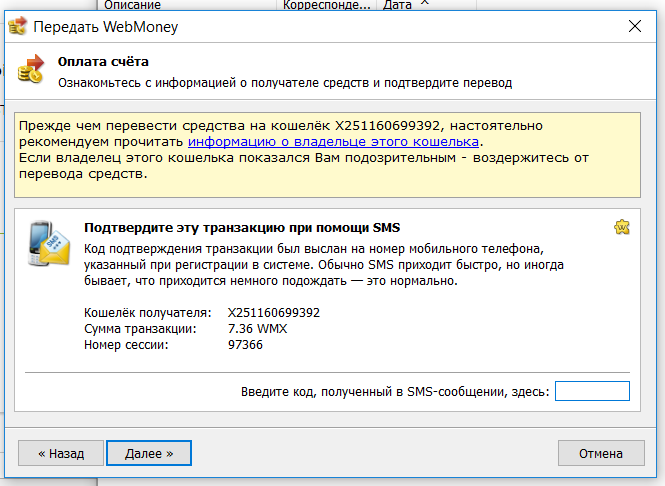Click the transaction amount 7.36 WMX
Viewport: 665px width, 486px height.
click(x=259, y=329)
